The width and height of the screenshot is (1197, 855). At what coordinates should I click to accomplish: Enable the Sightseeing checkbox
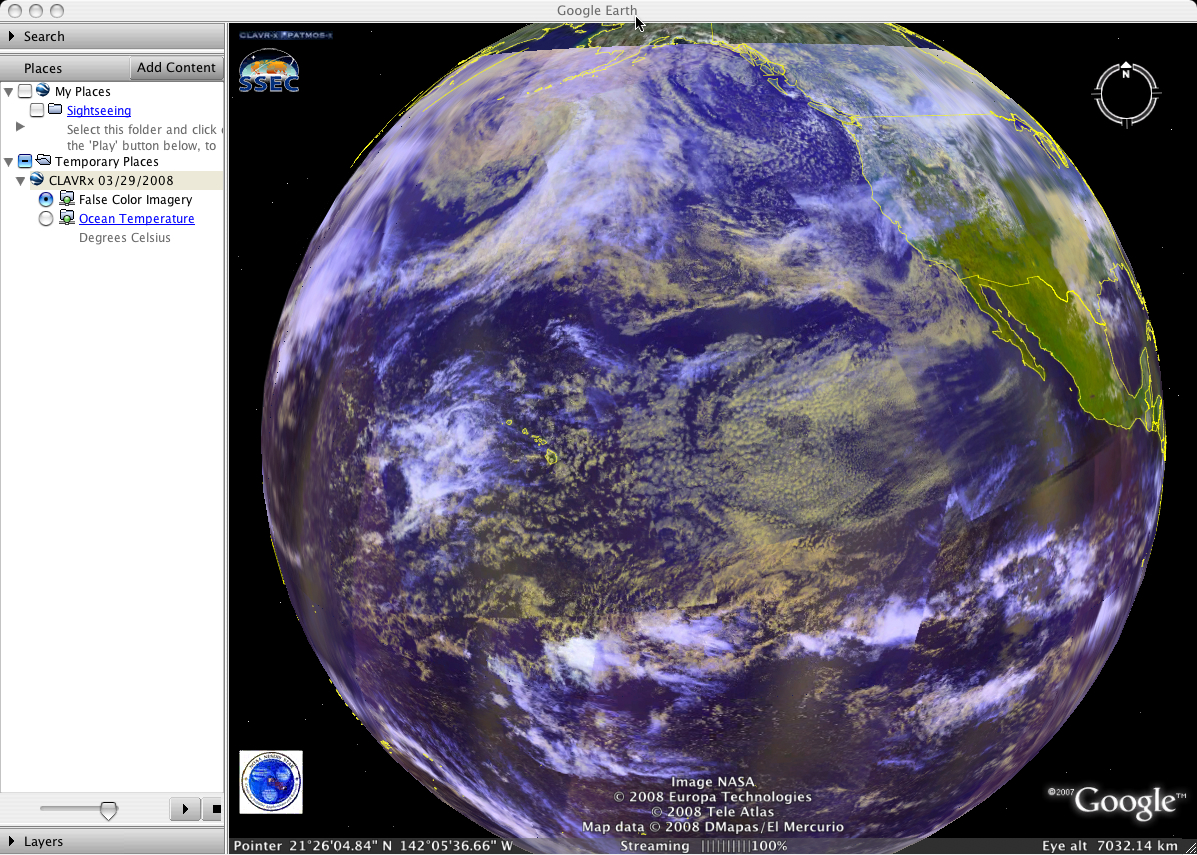(37, 111)
